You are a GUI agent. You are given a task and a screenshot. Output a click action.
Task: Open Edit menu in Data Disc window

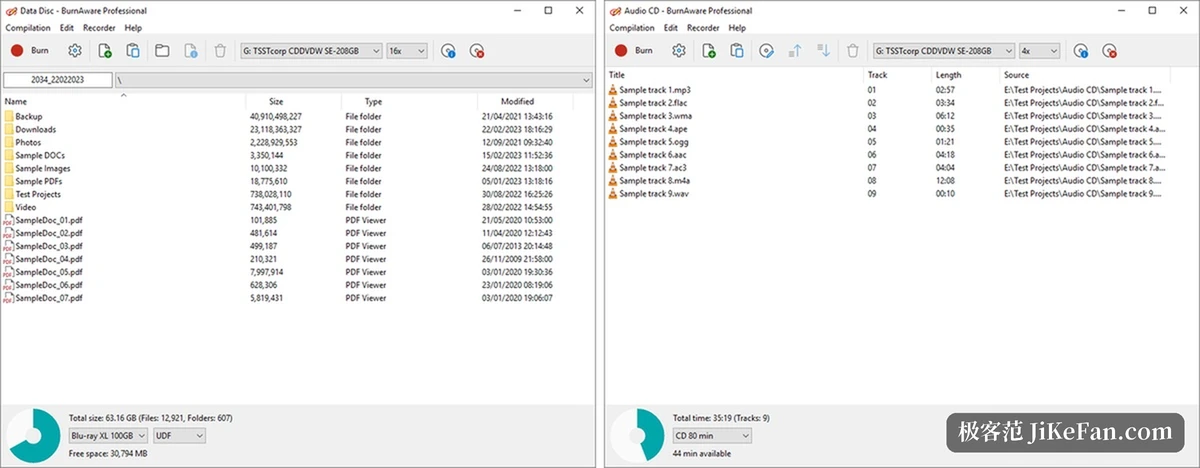pyautogui.click(x=66, y=28)
